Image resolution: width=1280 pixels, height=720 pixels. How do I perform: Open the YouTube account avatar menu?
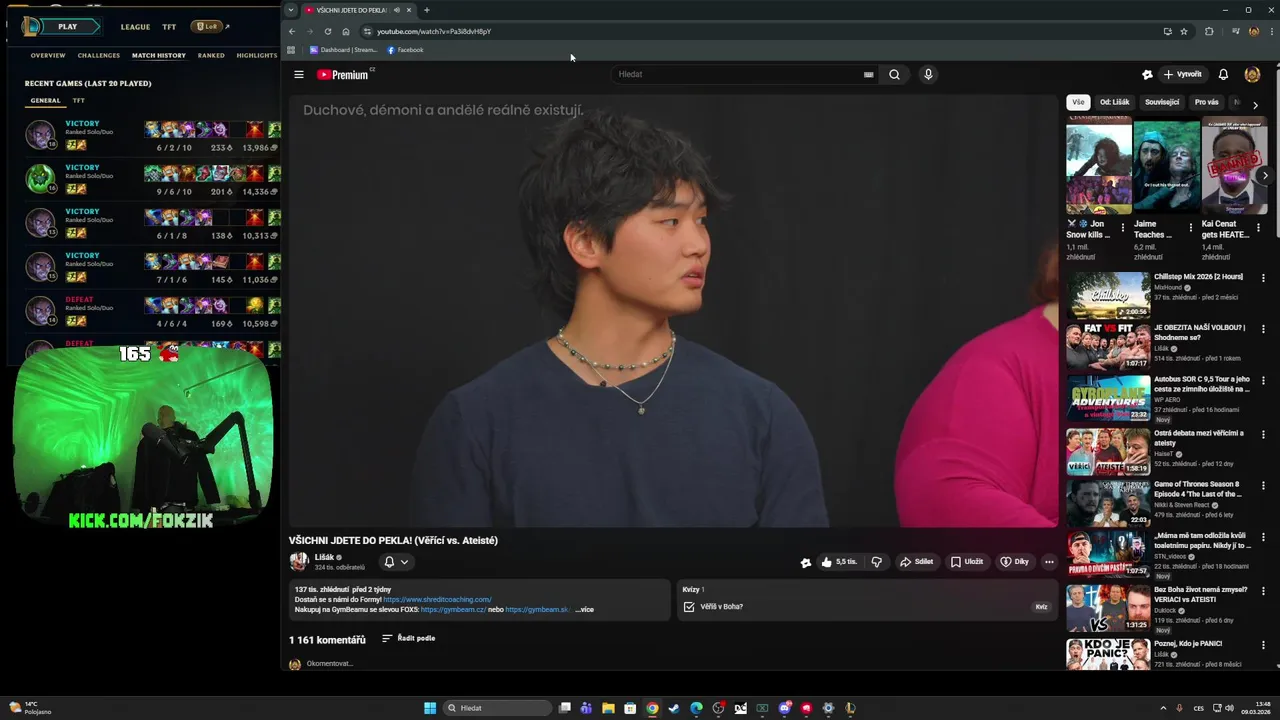(x=1252, y=74)
